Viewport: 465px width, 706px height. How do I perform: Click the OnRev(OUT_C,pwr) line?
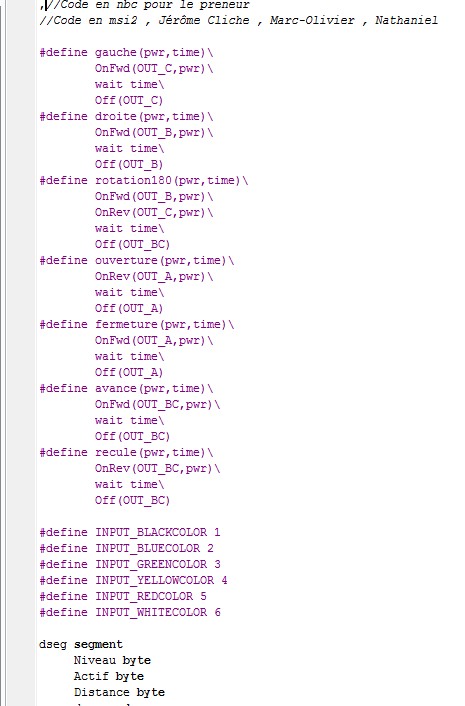pyautogui.click(x=154, y=213)
